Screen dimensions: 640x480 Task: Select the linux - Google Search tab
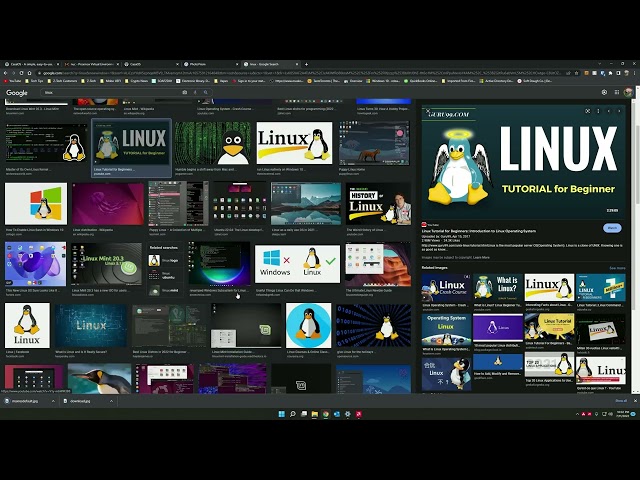tap(271, 64)
